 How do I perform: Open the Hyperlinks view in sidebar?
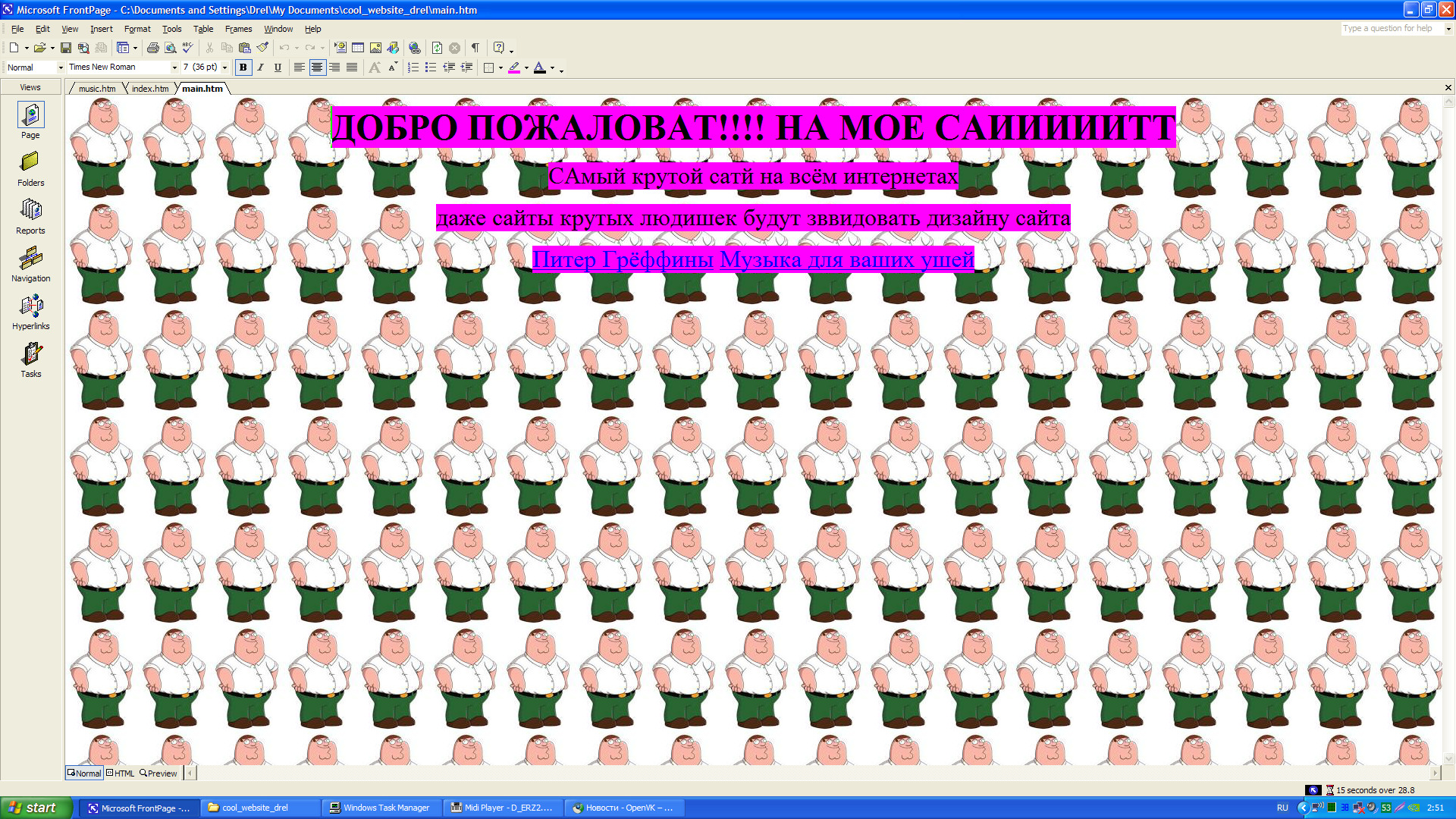(x=31, y=312)
